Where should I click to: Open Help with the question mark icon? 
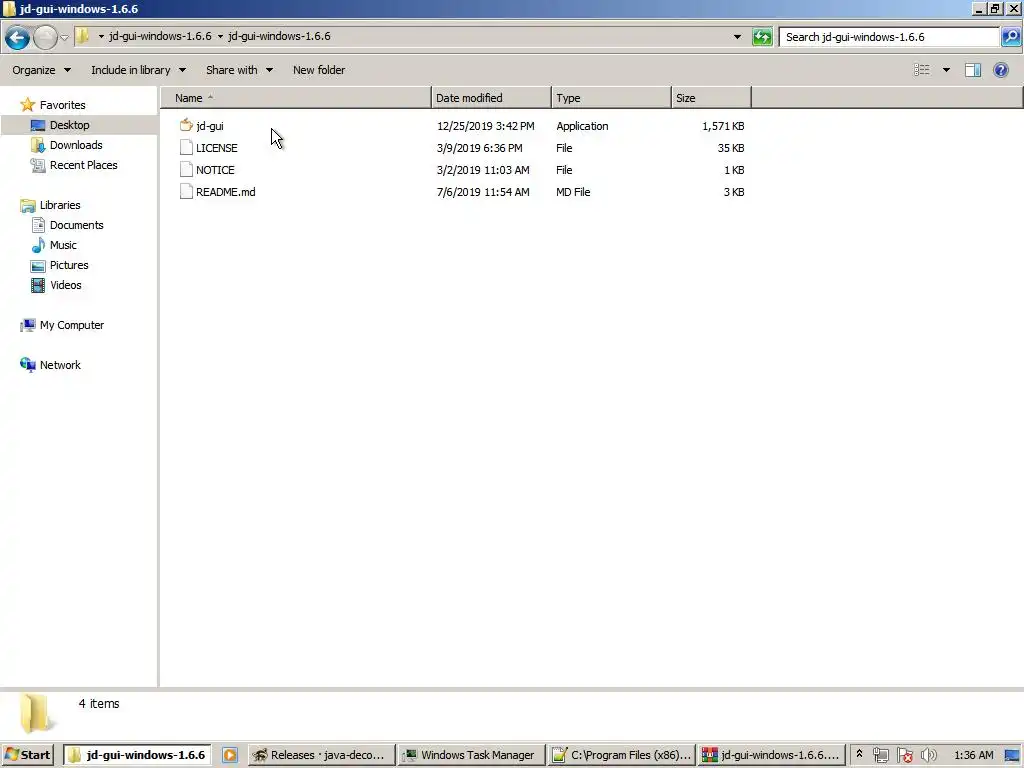(x=1000, y=70)
